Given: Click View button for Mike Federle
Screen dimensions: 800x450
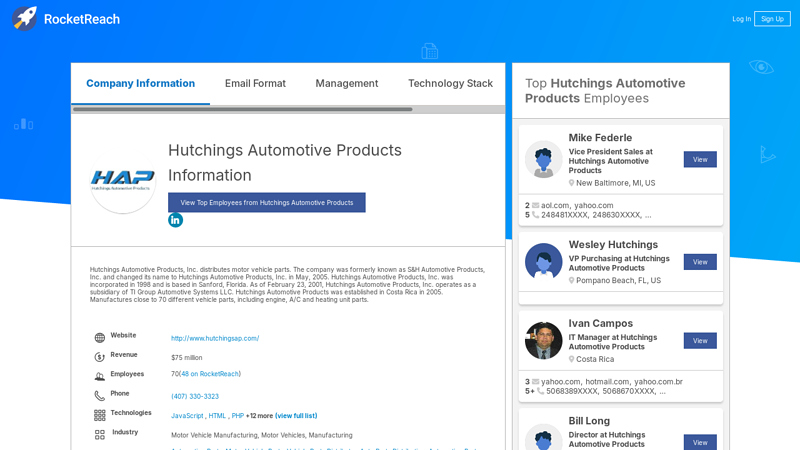Looking at the screenshot, I should pos(700,160).
